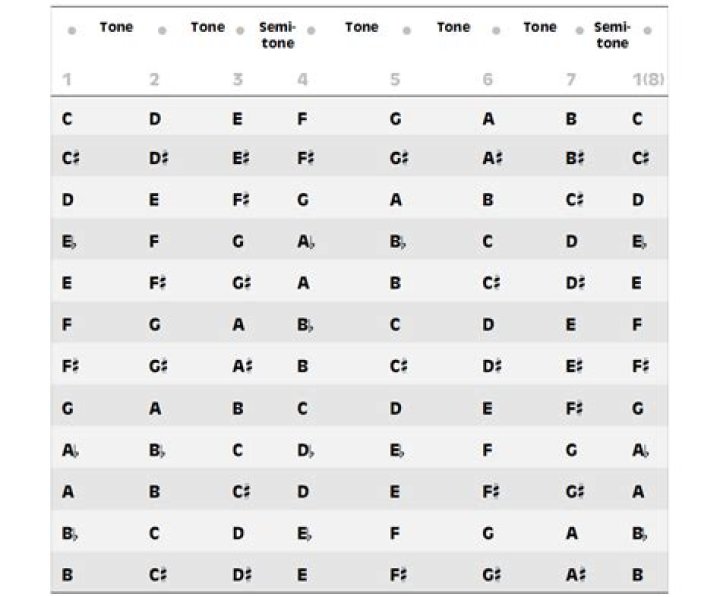Click 'B♯' in the C♯ major row
This screenshot has width=720, height=597.
pos(575,158)
